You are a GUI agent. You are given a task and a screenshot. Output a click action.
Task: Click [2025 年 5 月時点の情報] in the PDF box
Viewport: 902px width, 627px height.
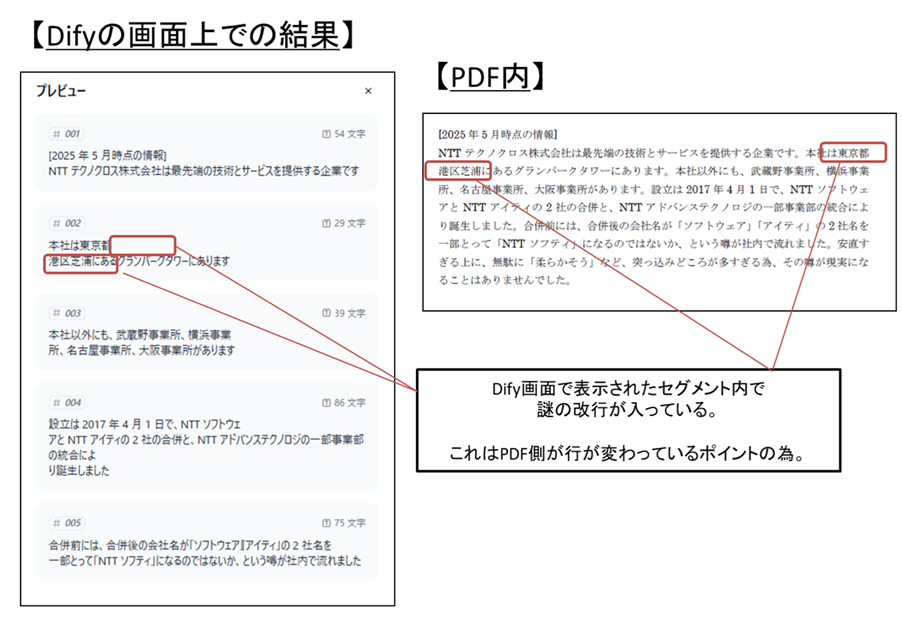pos(497,135)
